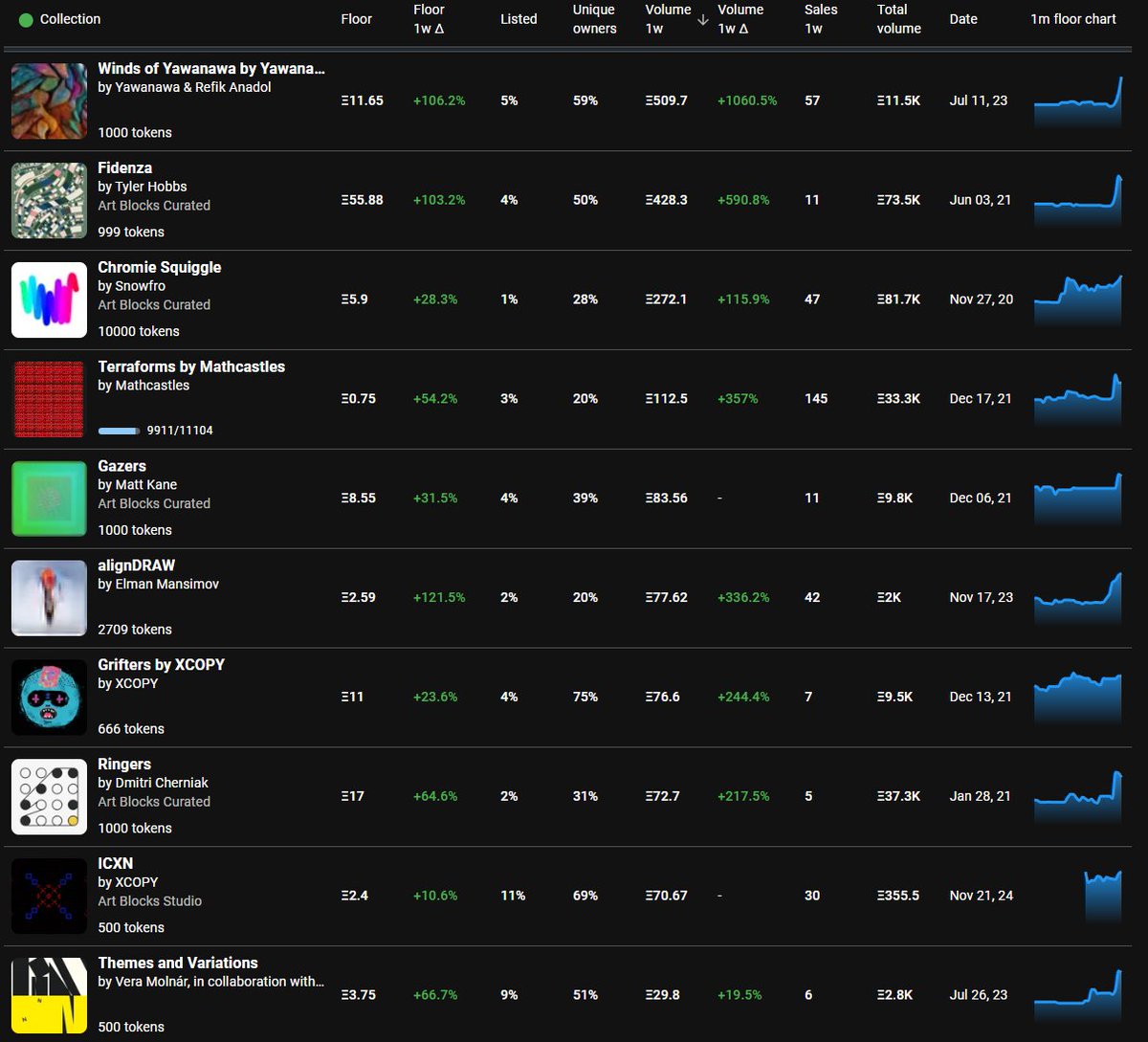The height and width of the screenshot is (1042, 1148).
Task: Open the Ringers collection thumbnail
Action: click(50, 797)
